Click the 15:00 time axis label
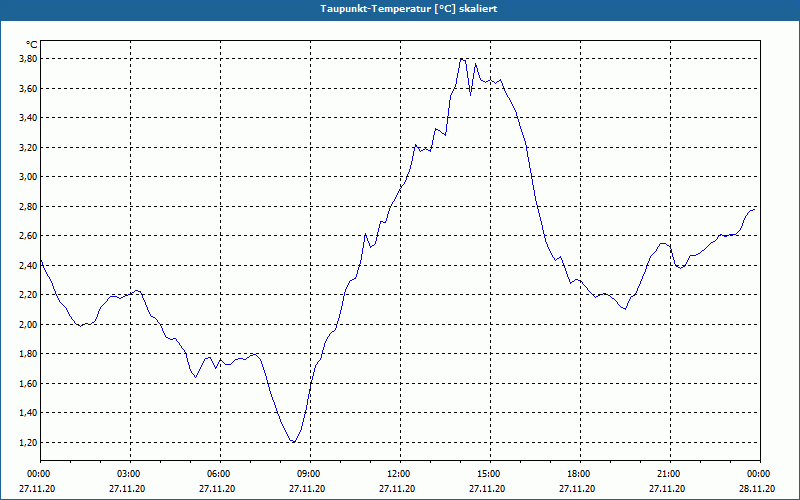Image resolution: width=800 pixels, height=500 pixels. pos(490,474)
